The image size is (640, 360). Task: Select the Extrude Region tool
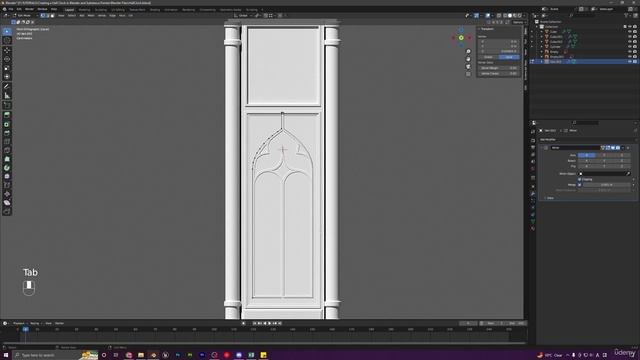7,115
